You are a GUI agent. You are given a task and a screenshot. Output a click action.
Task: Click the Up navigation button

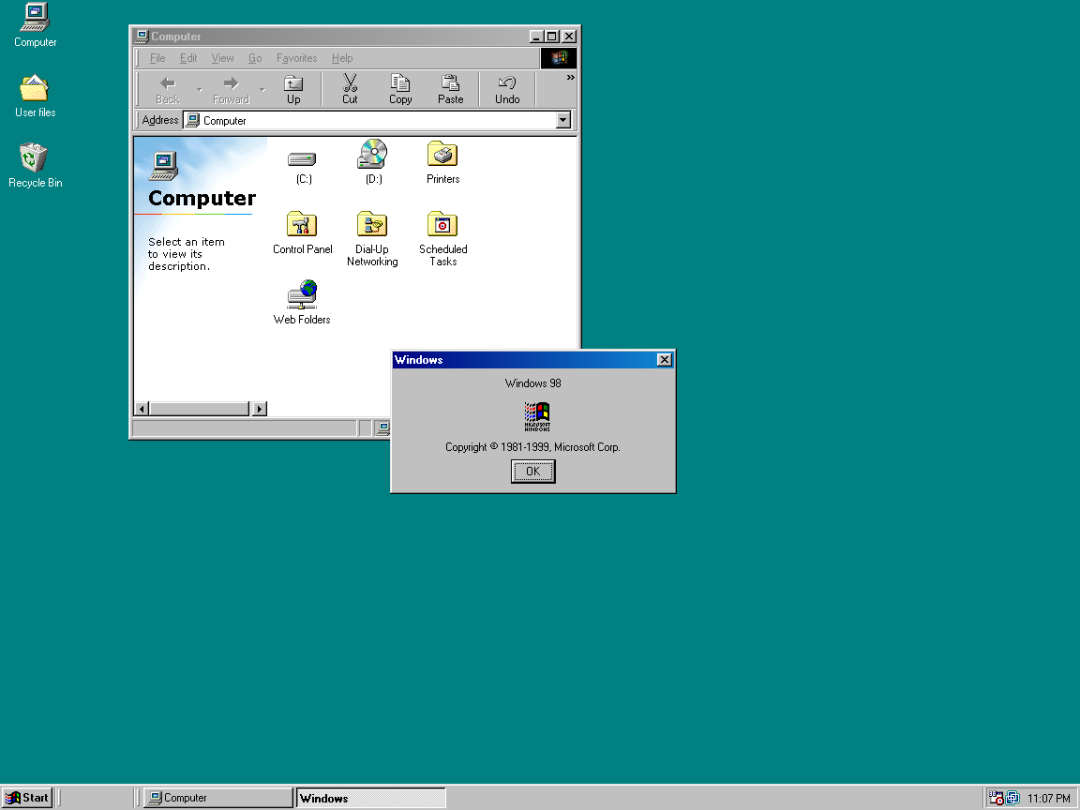pos(293,88)
